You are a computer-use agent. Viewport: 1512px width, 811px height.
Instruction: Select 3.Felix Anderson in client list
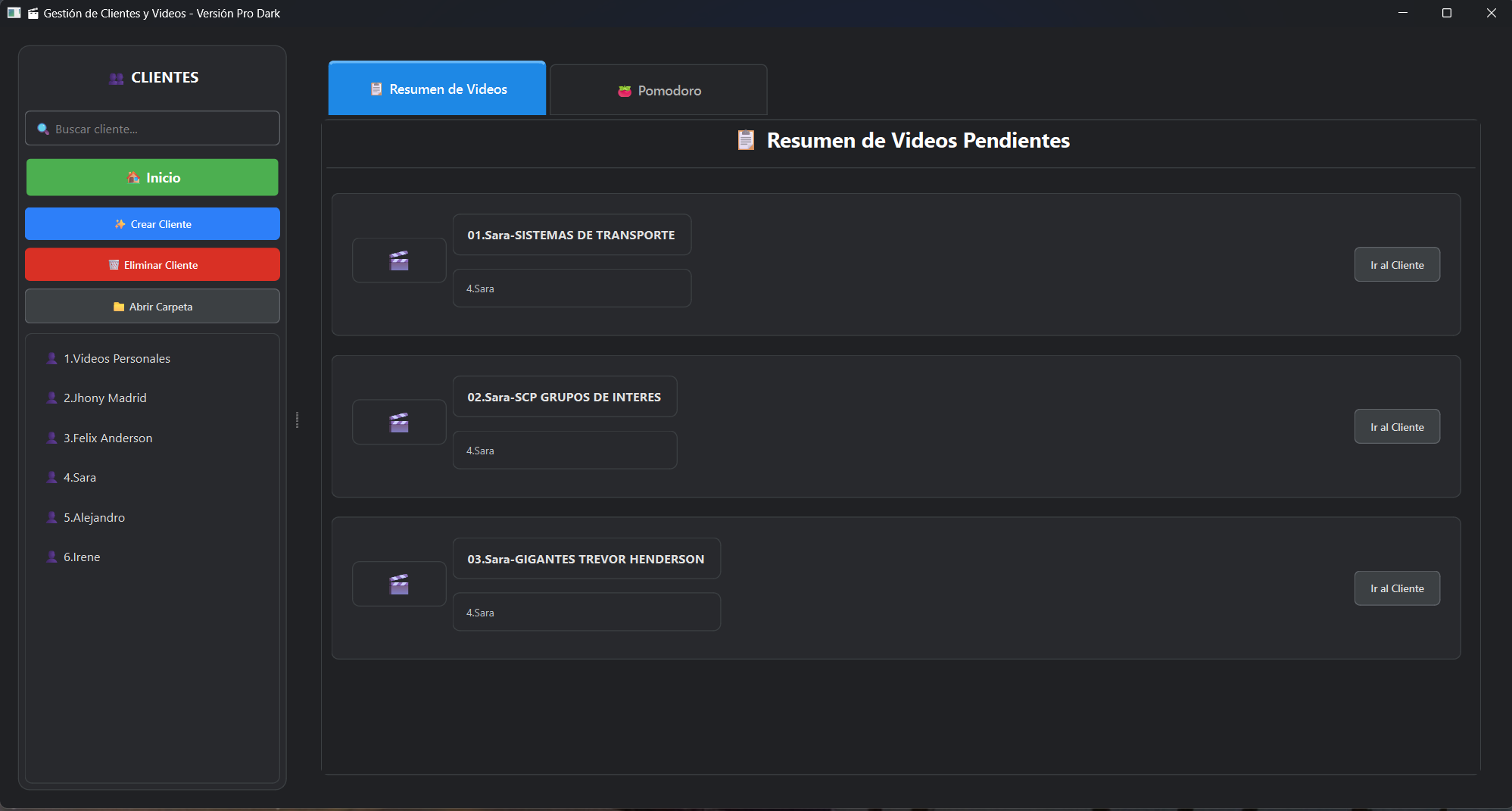click(x=108, y=438)
